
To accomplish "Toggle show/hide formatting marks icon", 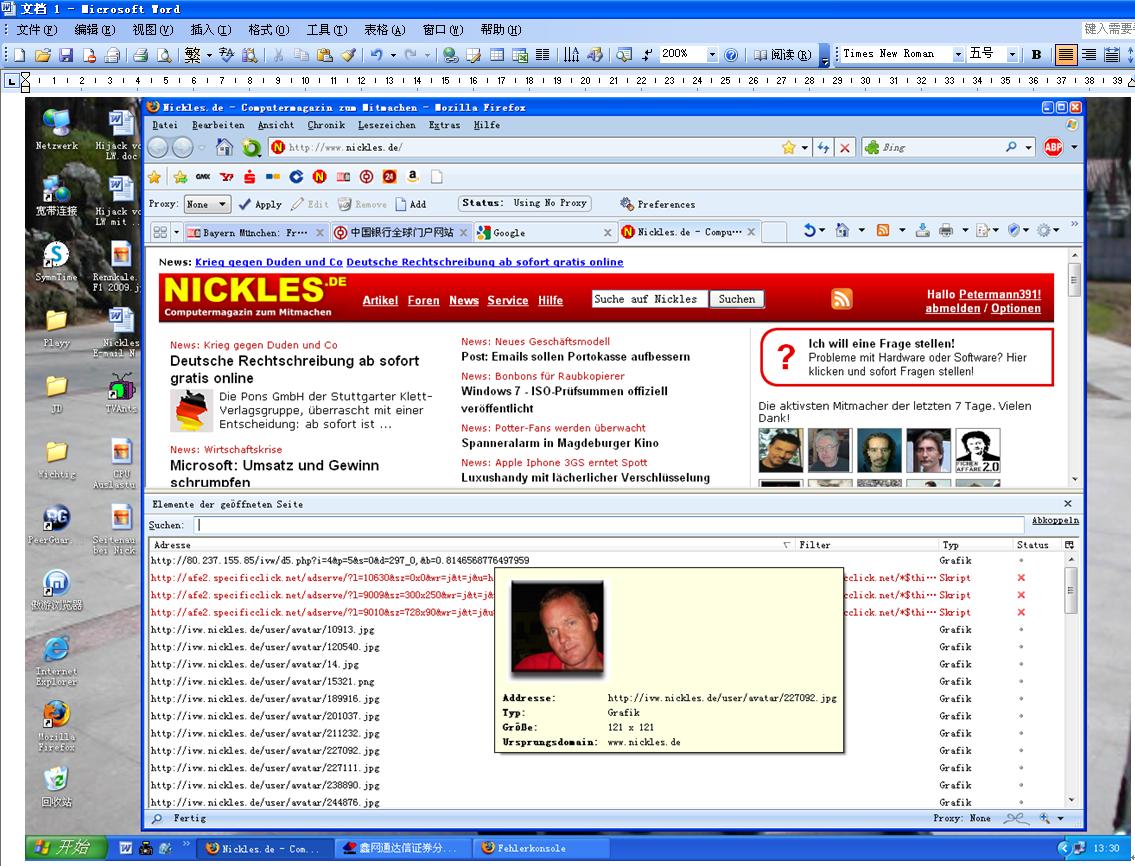I will [646, 55].
